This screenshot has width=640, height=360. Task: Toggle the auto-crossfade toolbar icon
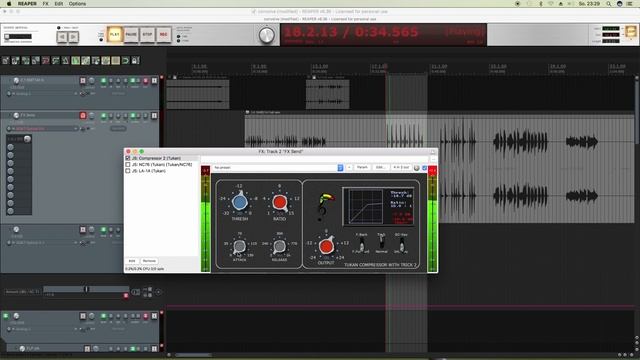tap(76, 61)
